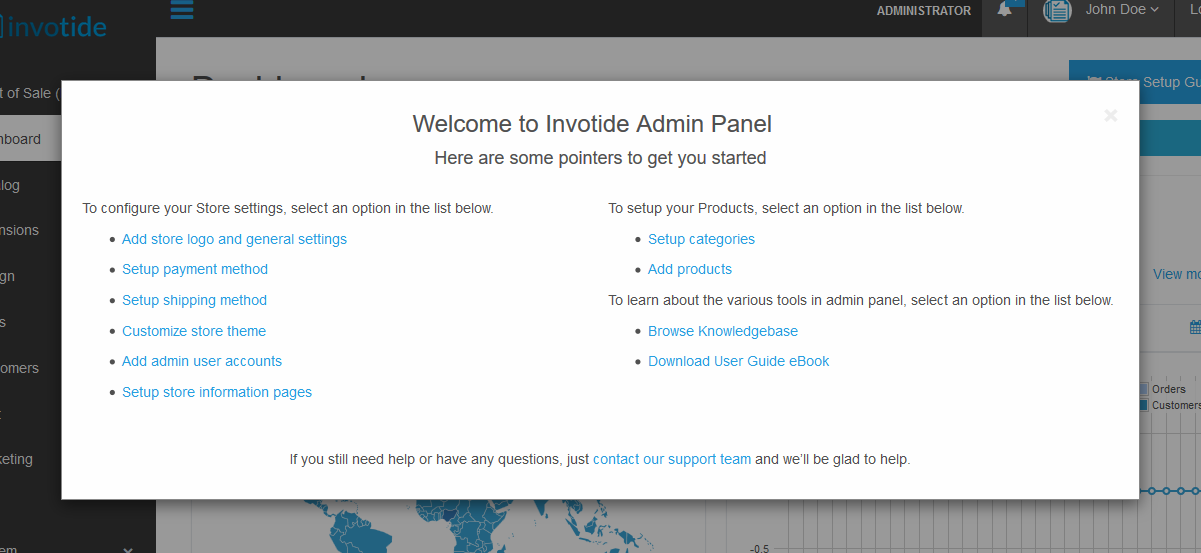Click the Invotide logo
Screen dimensions: 1201x553
click(x=55, y=27)
